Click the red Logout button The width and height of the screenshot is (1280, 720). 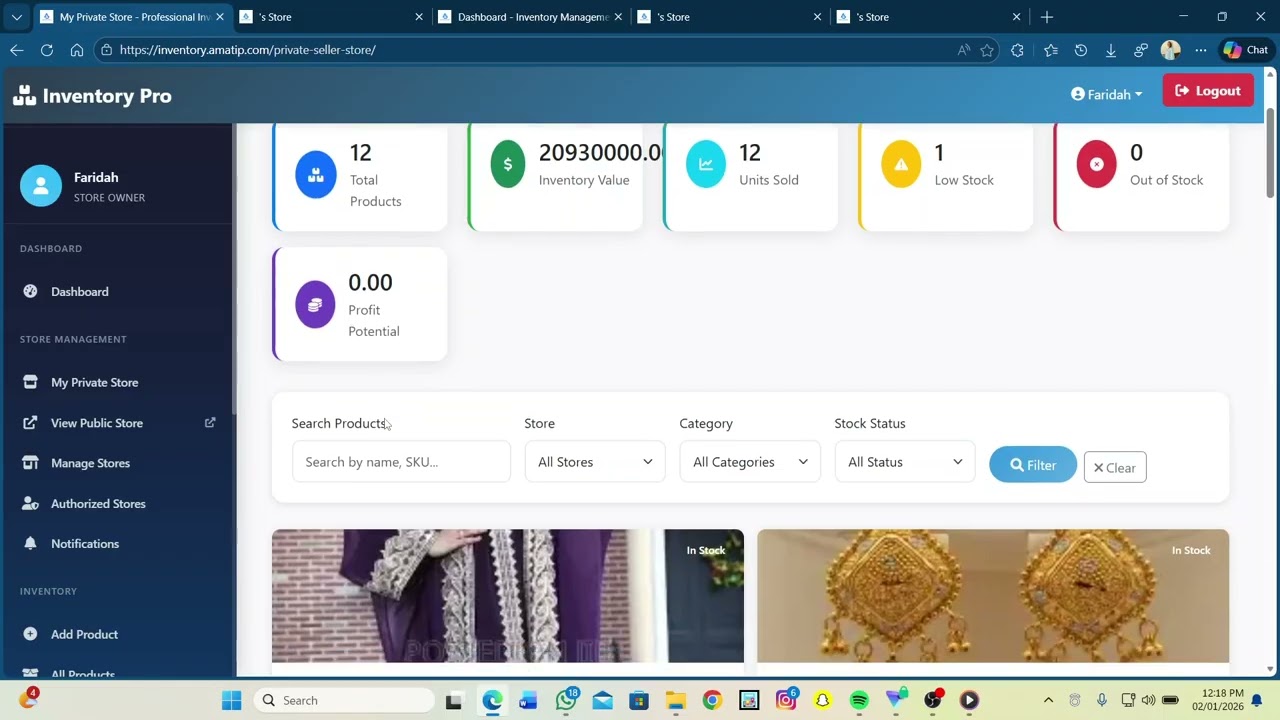(x=1208, y=91)
